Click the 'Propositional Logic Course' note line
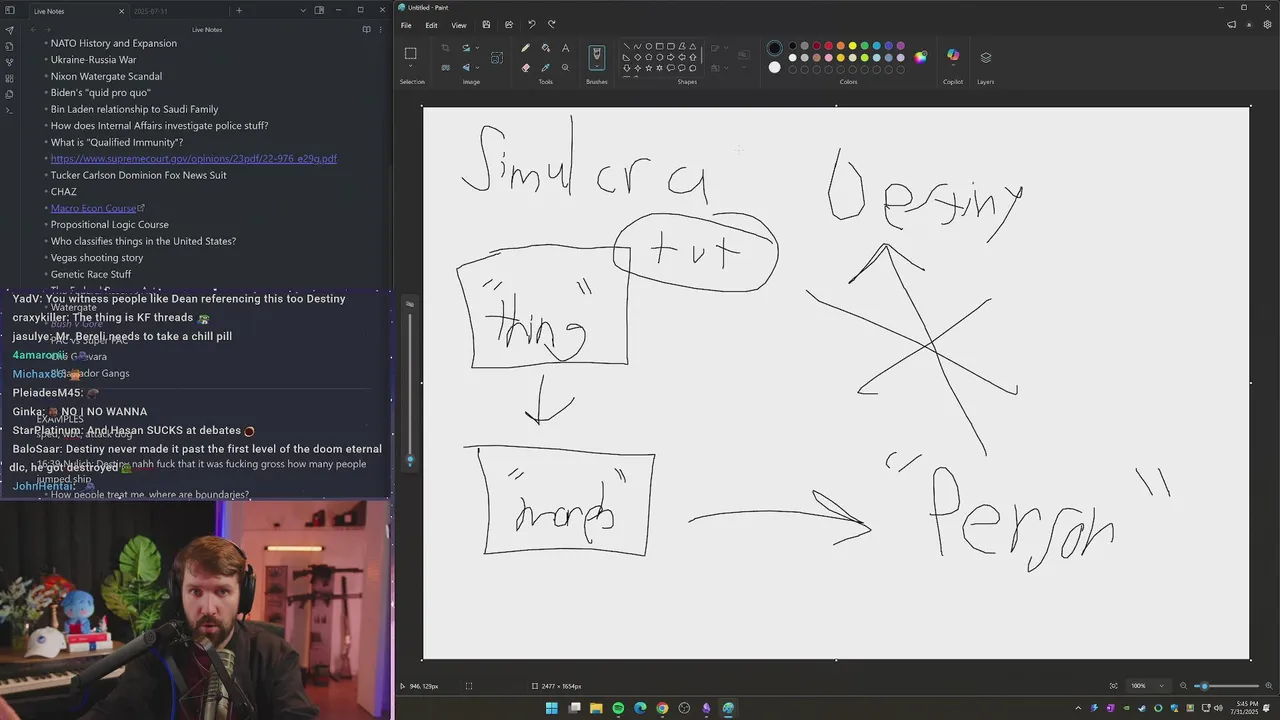This screenshot has width=1280, height=720. (x=110, y=225)
